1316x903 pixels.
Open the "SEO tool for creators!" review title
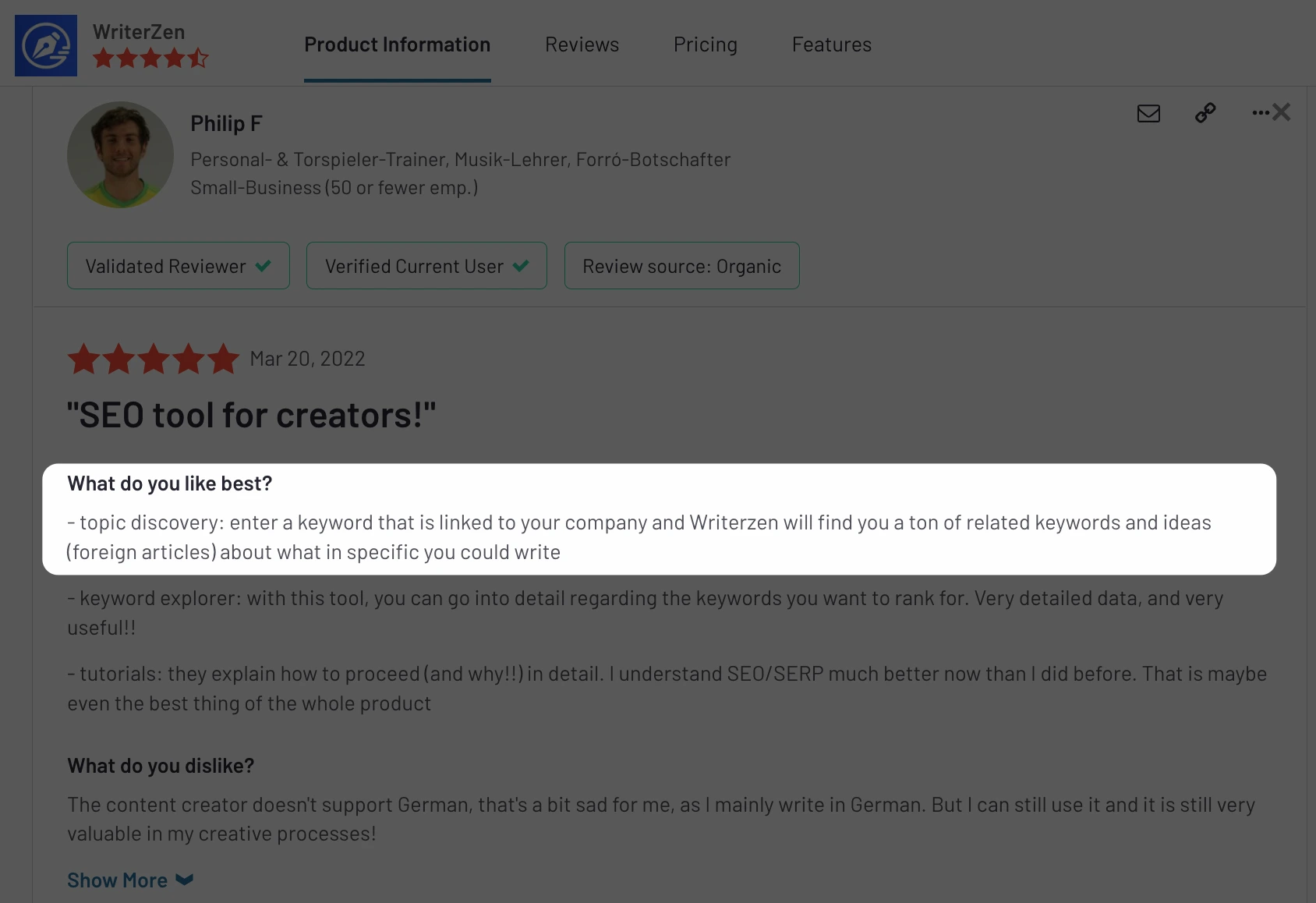(252, 415)
